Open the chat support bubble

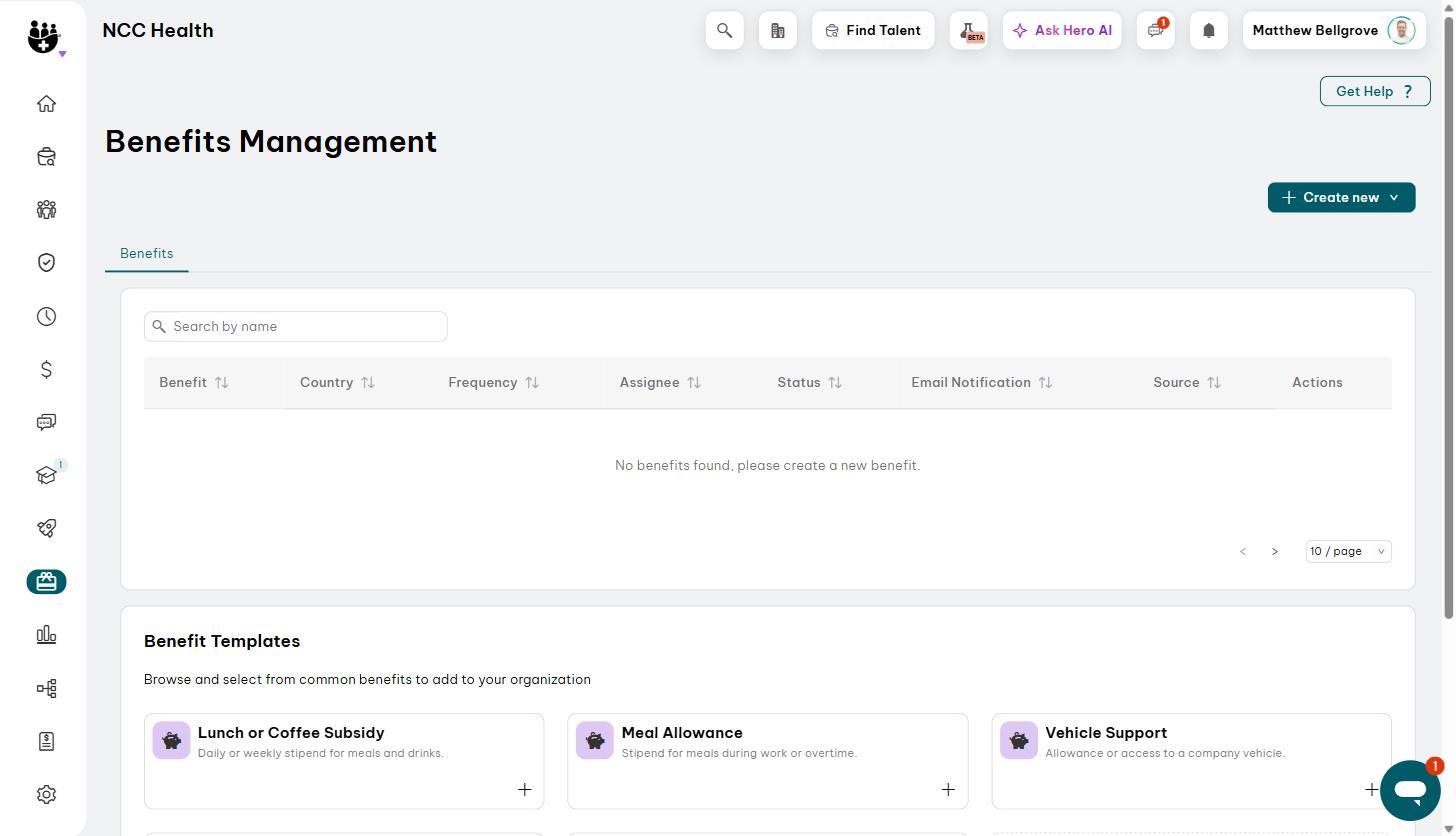coord(1410,790)
